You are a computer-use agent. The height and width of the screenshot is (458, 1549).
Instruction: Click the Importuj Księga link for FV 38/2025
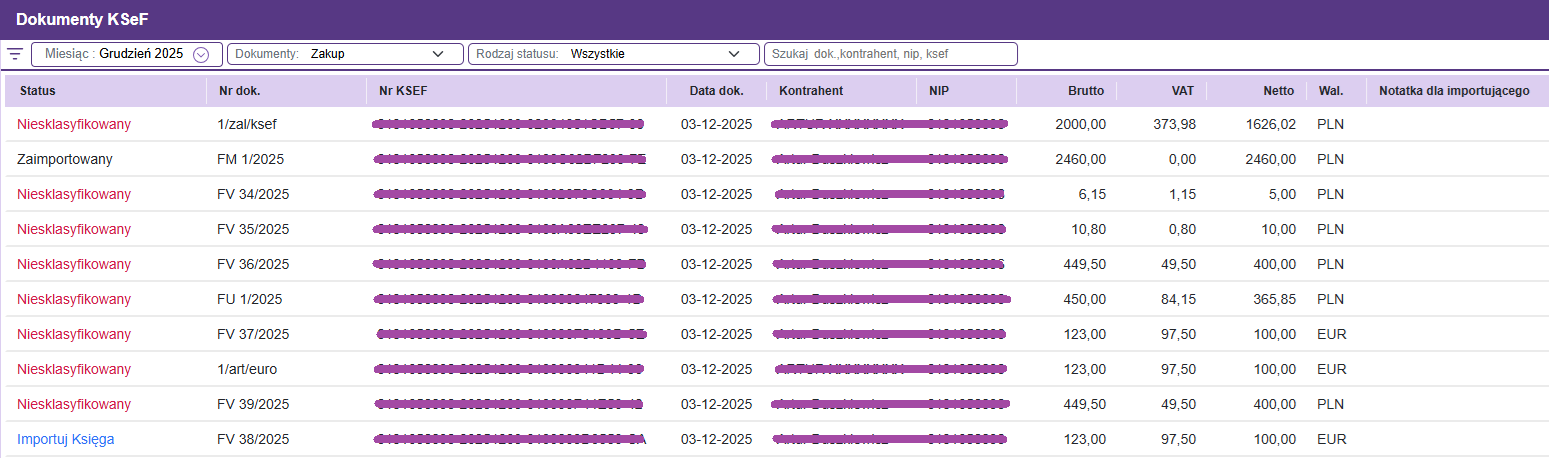[66, 439]
